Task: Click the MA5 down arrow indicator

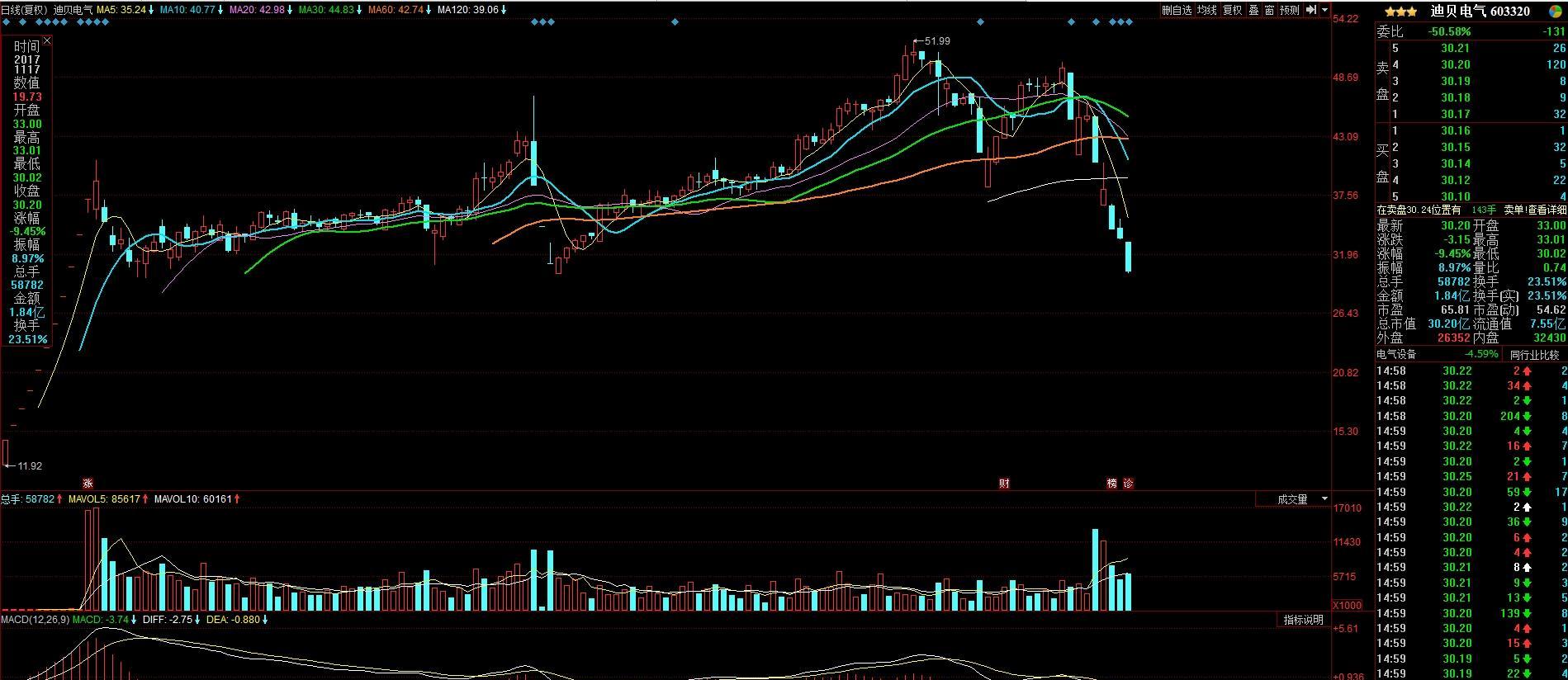Action: 152,10
